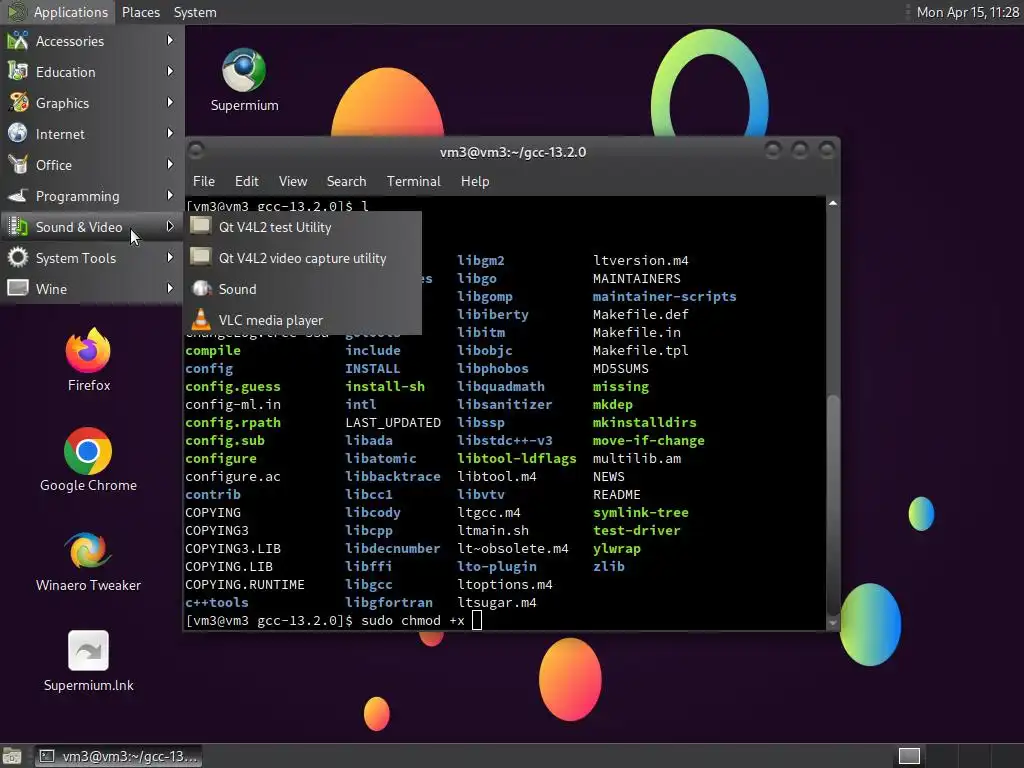Click the Graphics category icon
This screenshot has width=1024, height=768.
pos(18,103)
